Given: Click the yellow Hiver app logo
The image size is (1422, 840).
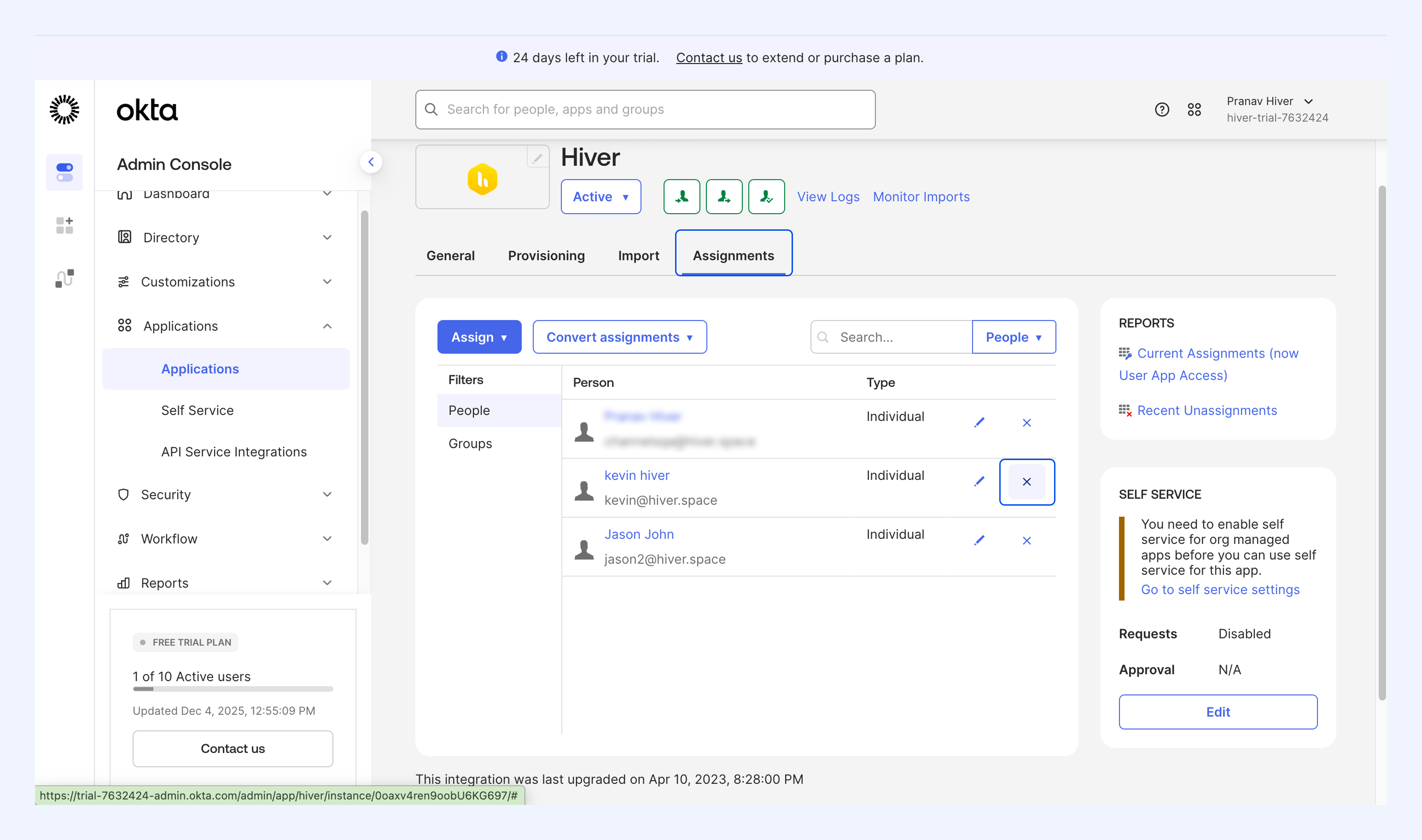Looking at the screenshot, I should point(482,179).
